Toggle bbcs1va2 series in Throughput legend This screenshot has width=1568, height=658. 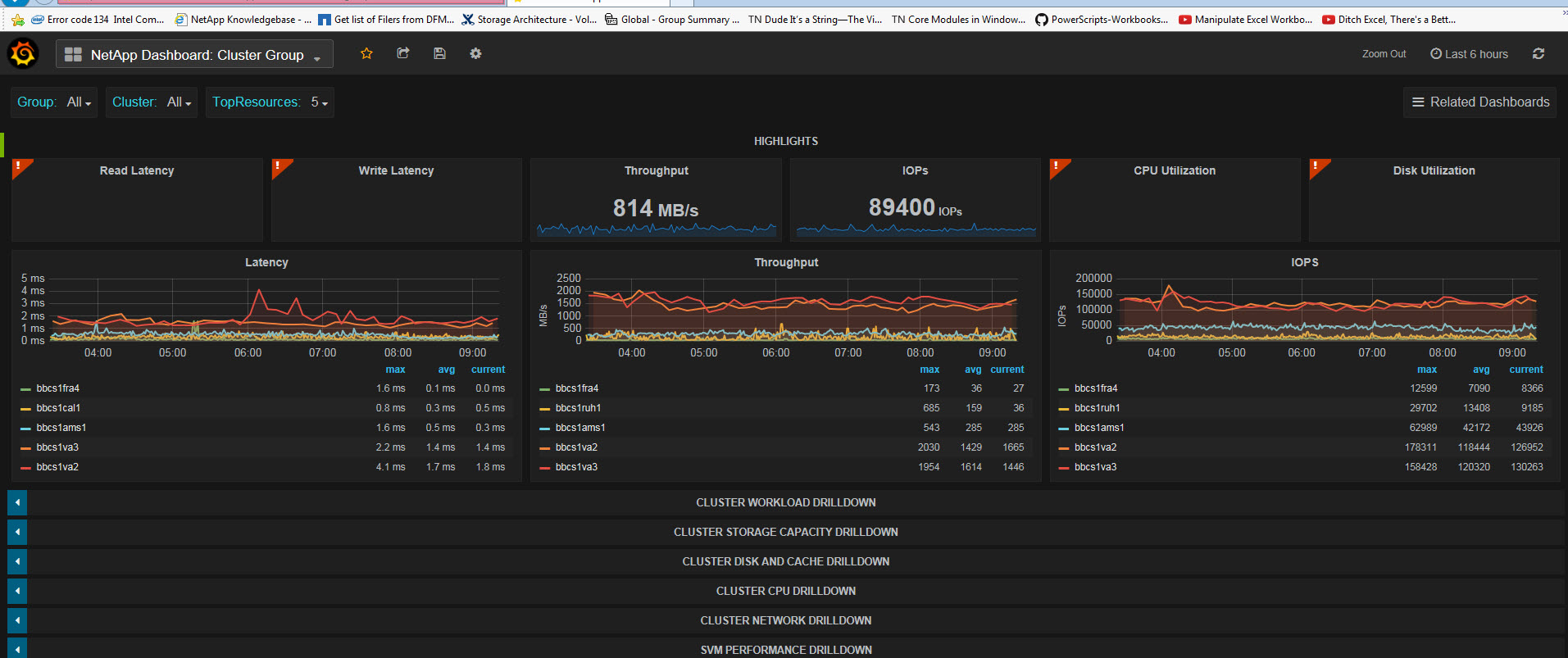coord(576,447)
